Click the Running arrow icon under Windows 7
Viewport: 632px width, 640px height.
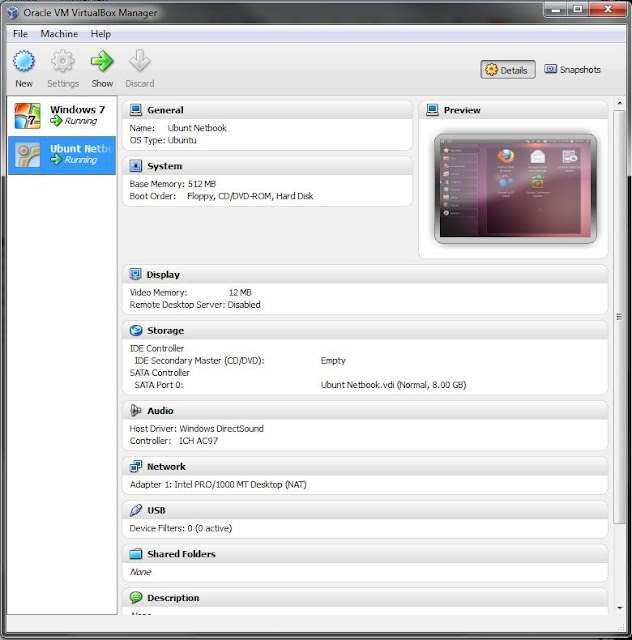click(x=56, y=121)
